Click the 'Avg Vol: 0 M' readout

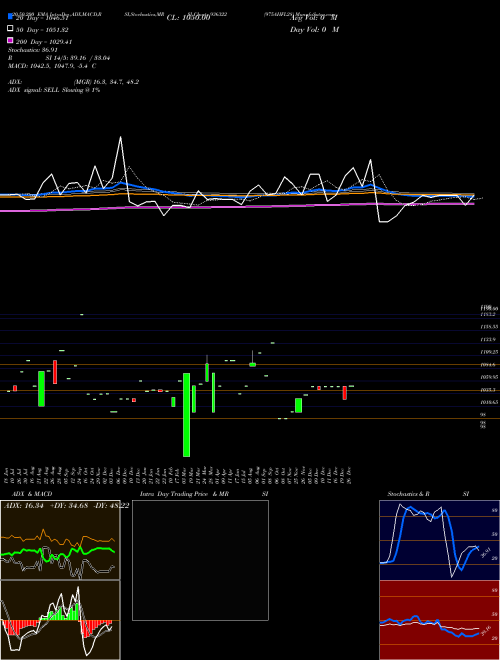tap(314, 18)
